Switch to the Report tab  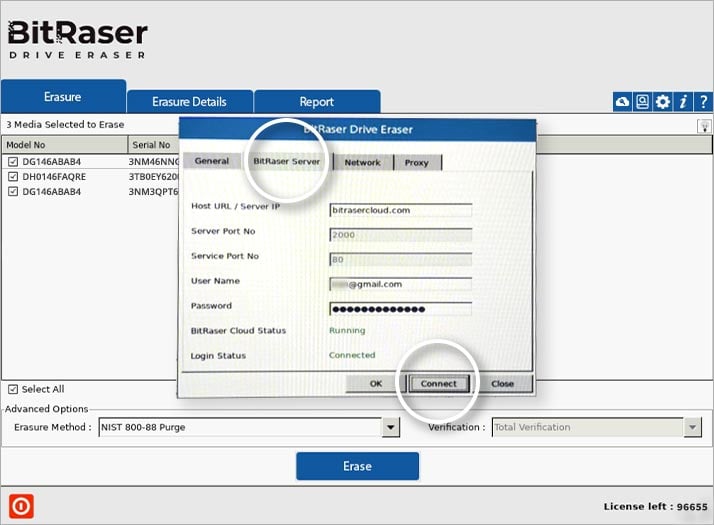(317, 102)
